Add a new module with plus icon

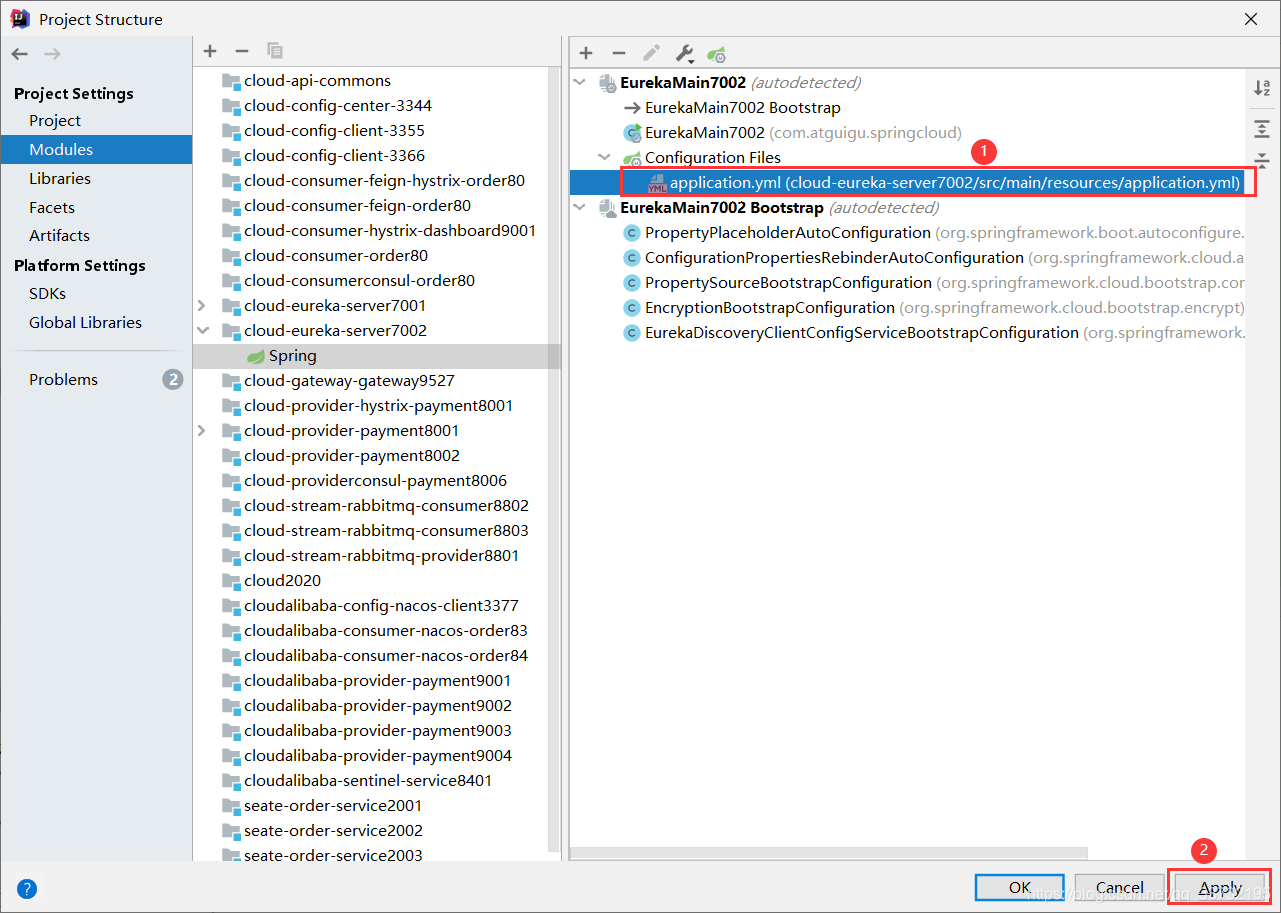pyautogui.click(x=210, y=50)
